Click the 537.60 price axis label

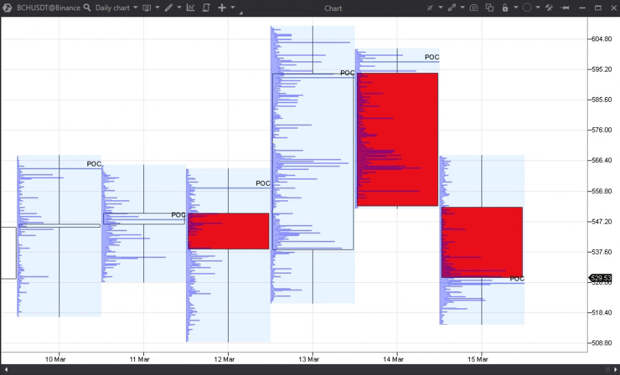pyautogui.click(x=602, y=252)
